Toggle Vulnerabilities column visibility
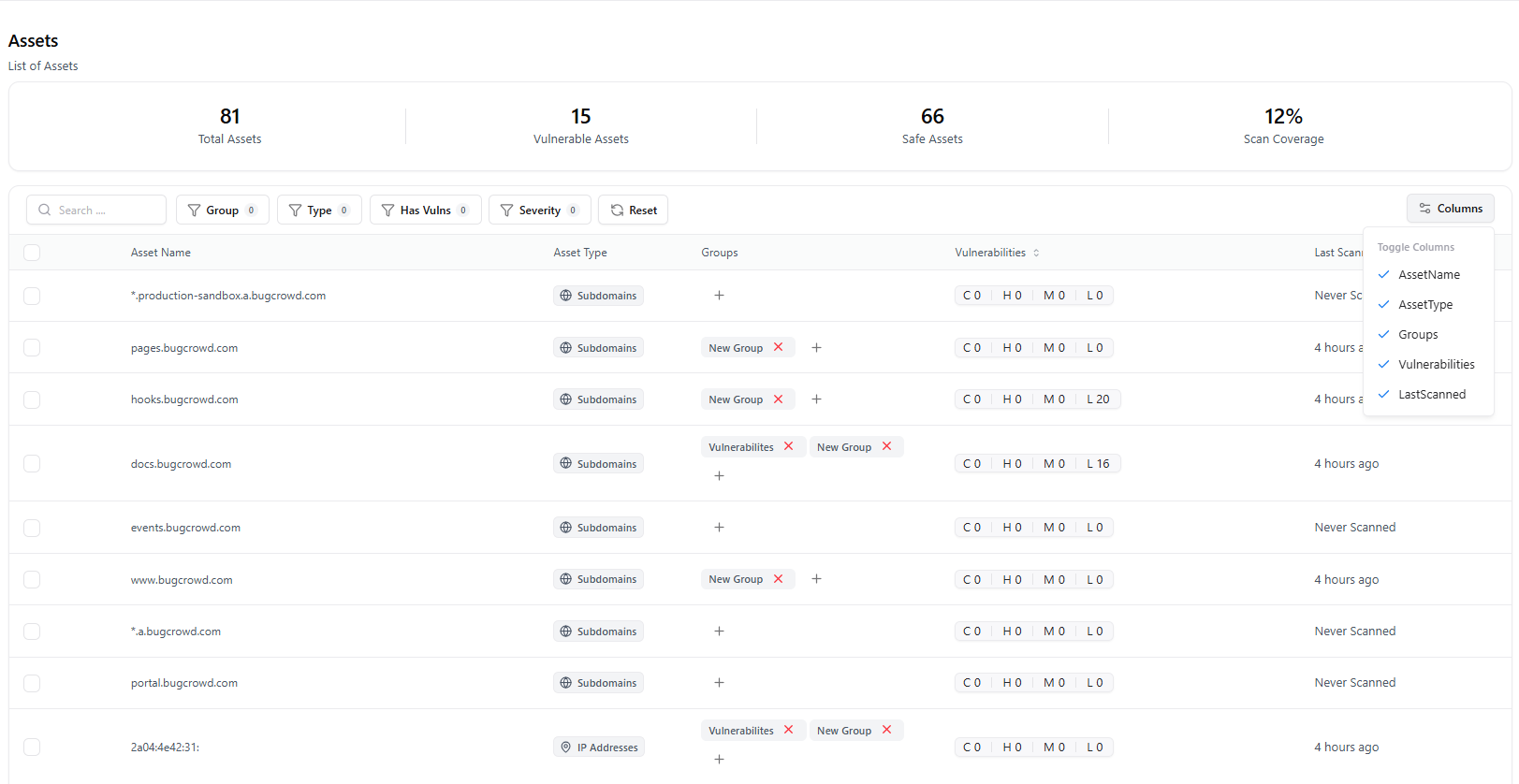Image resolution: width=1519 pixels, height=784 pixels. 1428,364
